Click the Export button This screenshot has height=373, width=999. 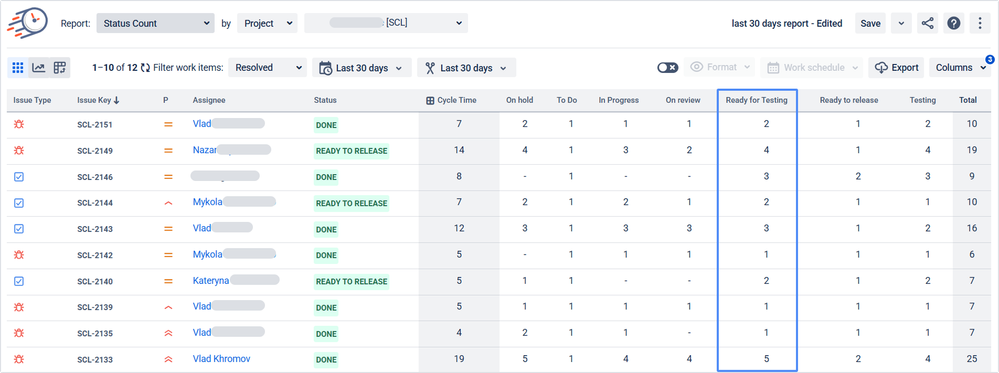click(x=896, y=68)
